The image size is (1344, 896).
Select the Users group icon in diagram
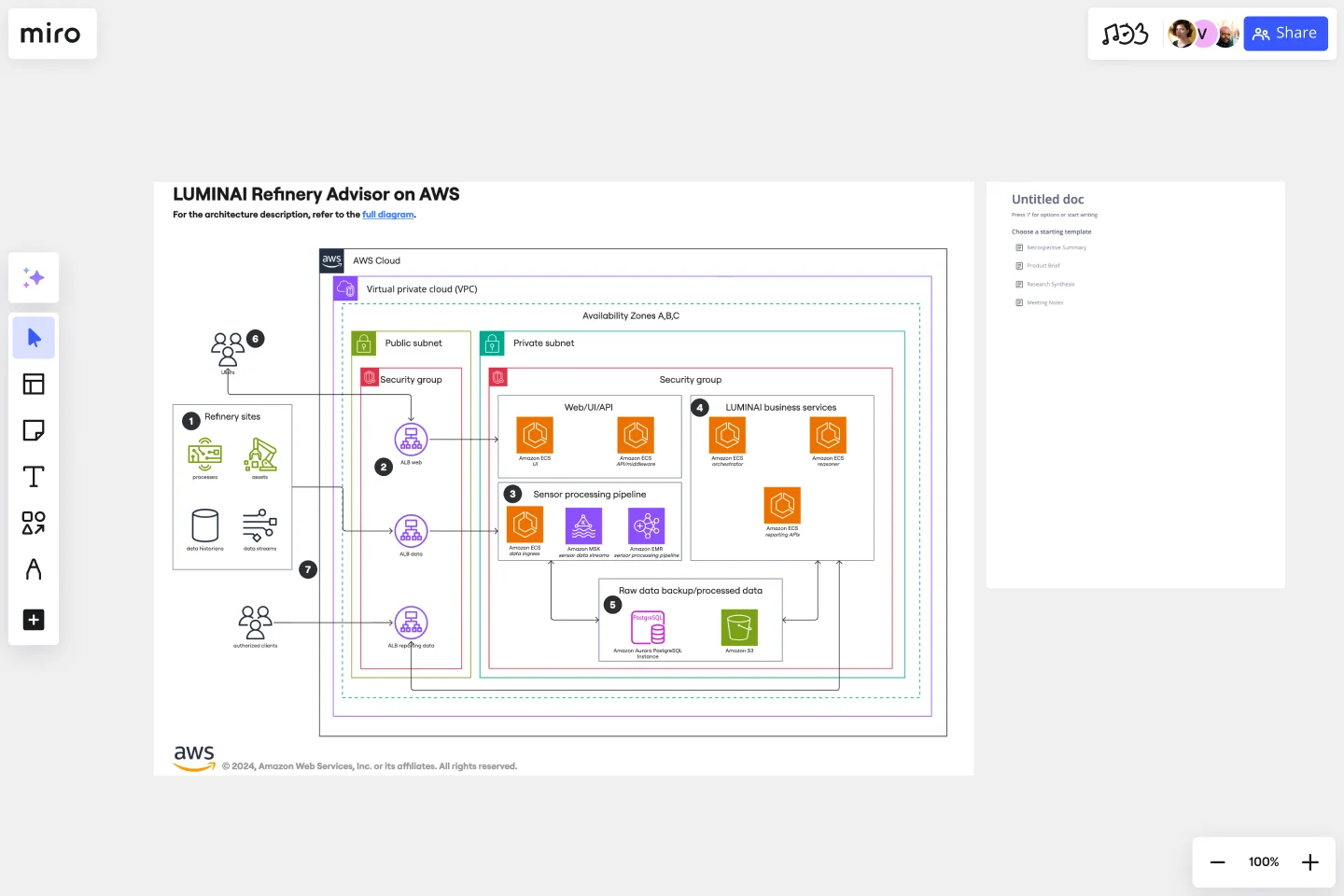click(228, 349)
